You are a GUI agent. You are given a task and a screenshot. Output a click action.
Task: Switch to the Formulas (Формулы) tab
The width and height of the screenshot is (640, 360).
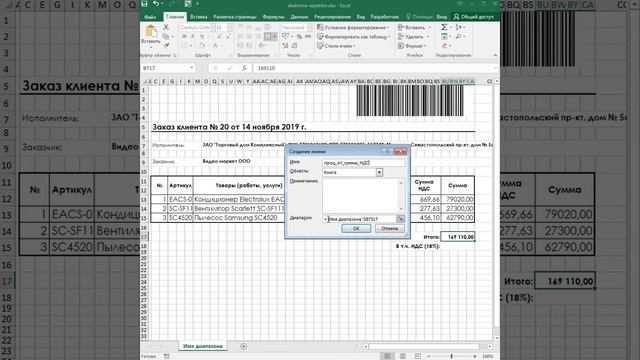tap(273, 17)
